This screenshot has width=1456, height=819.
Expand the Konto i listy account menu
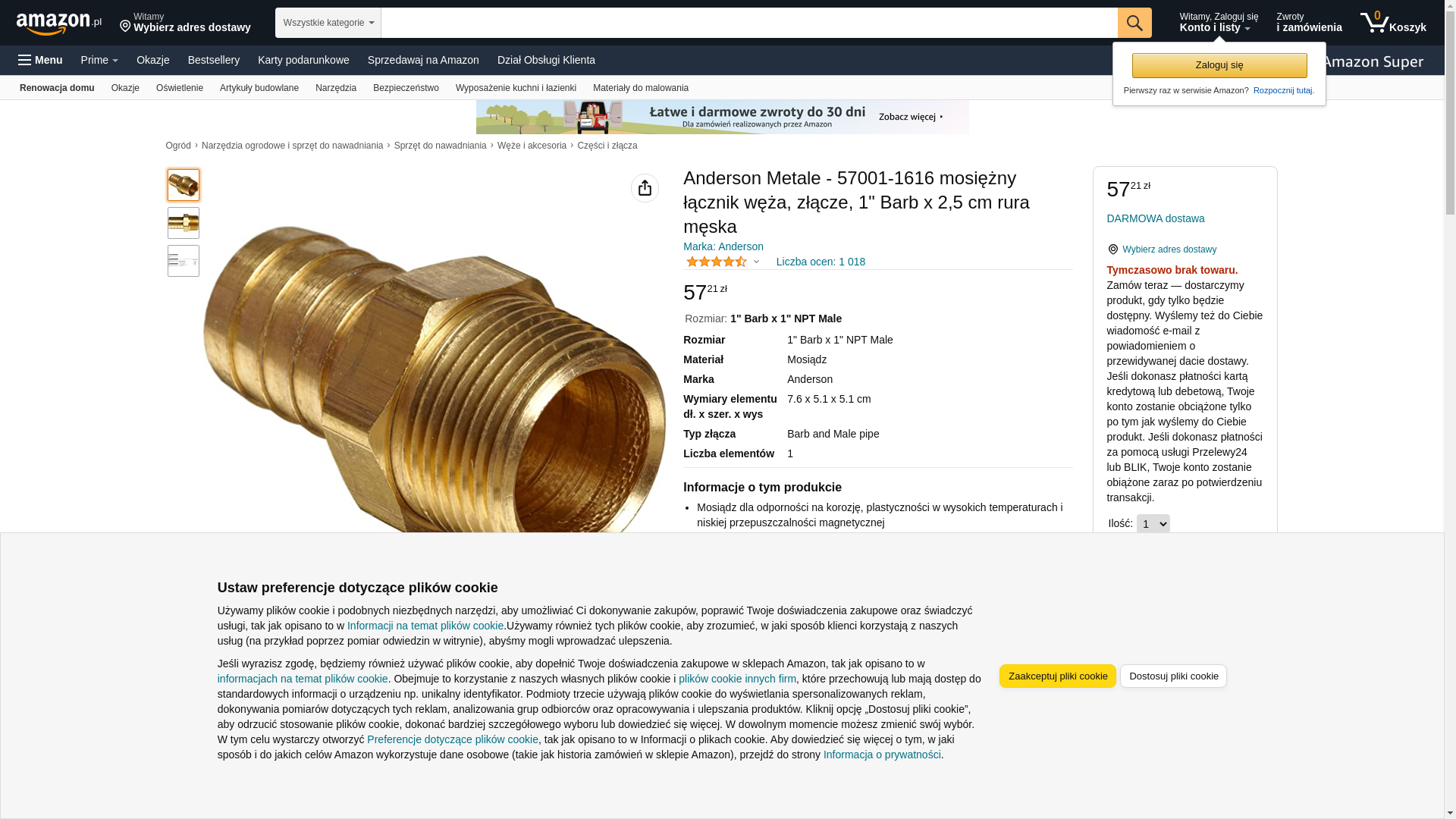[x=1219, y=23]
